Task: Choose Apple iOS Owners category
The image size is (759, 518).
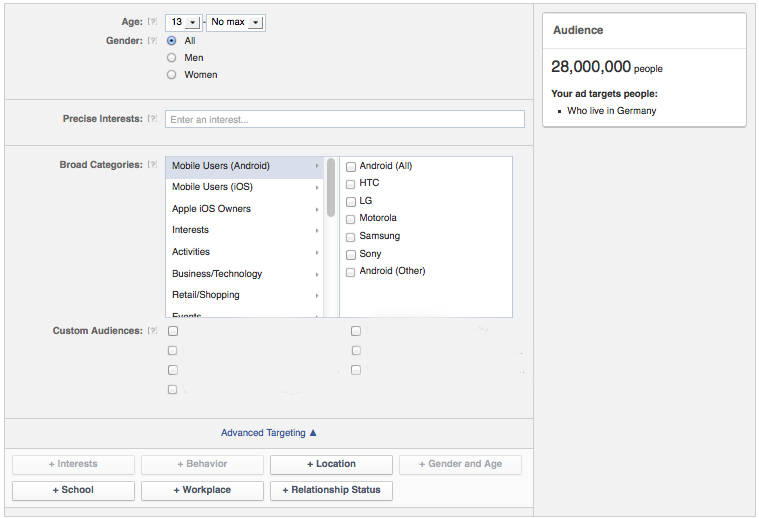Action: 211,209
